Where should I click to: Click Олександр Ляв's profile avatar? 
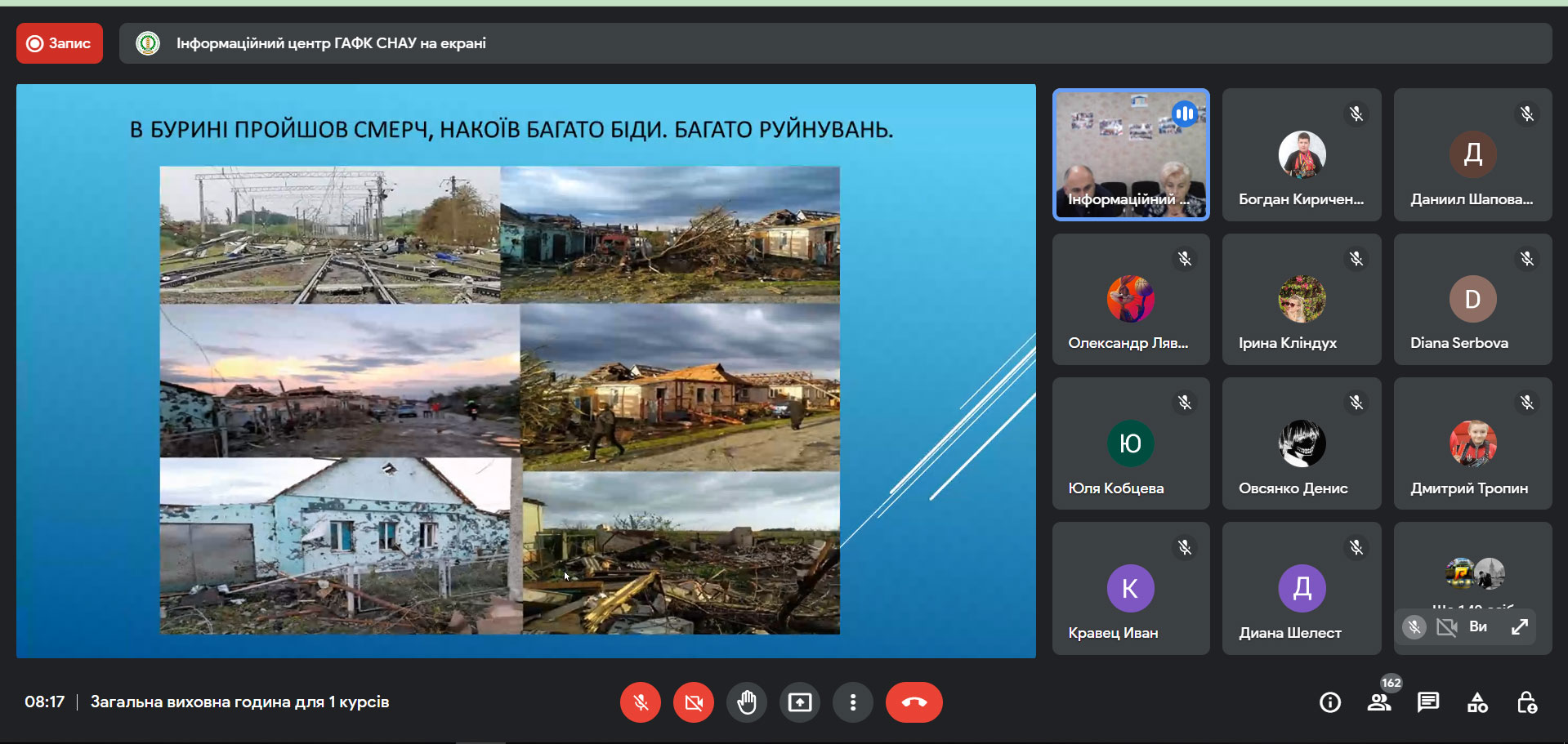click(1131, 299)
